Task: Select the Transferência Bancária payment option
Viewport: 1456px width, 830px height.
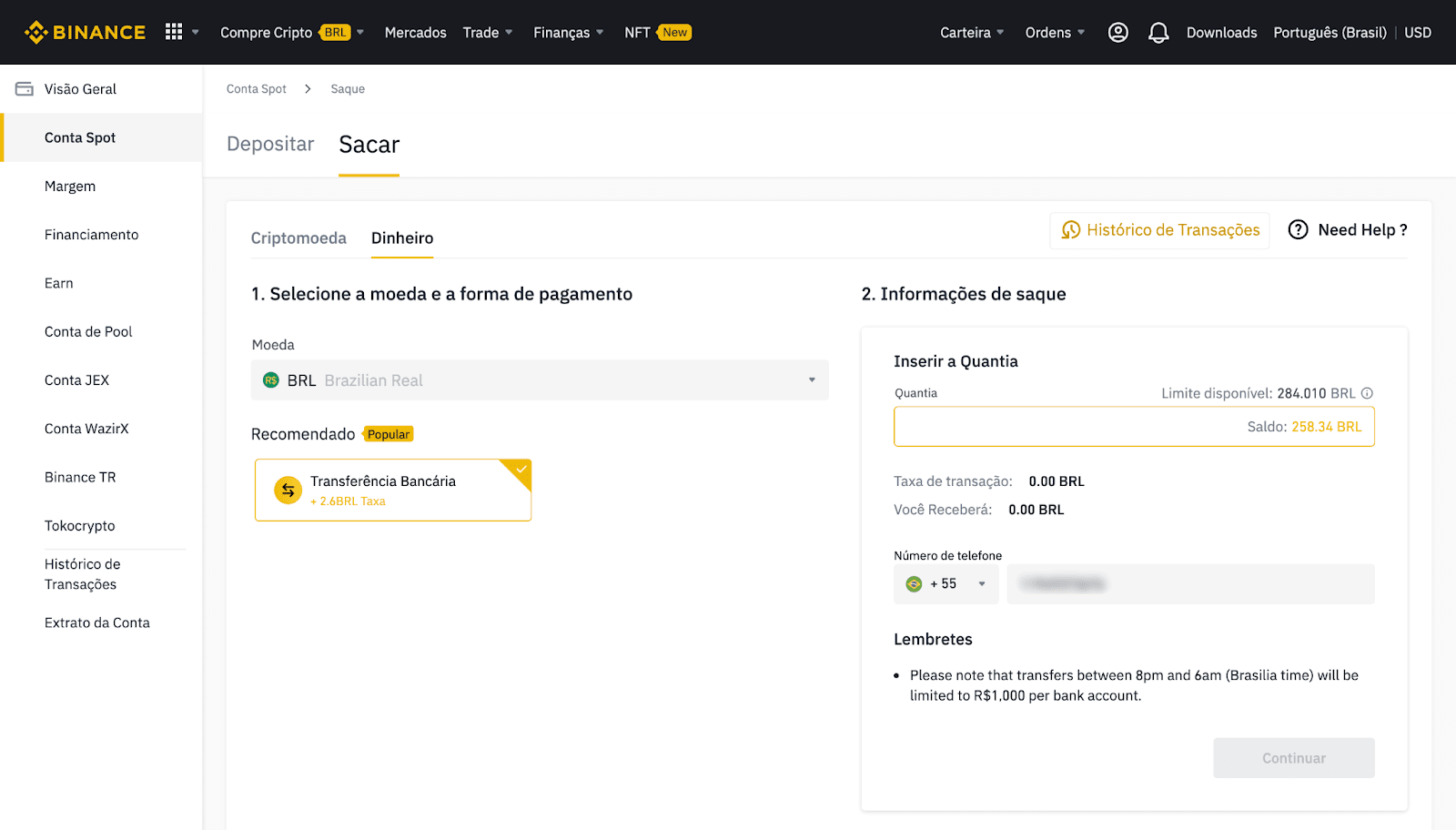Action: click(393, 491)
